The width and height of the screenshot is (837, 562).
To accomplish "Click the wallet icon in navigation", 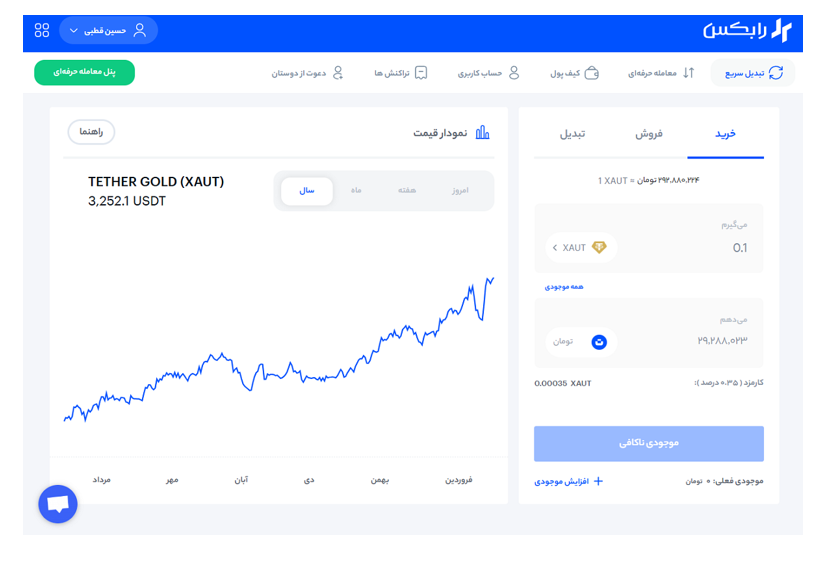I will click(592, 73).
